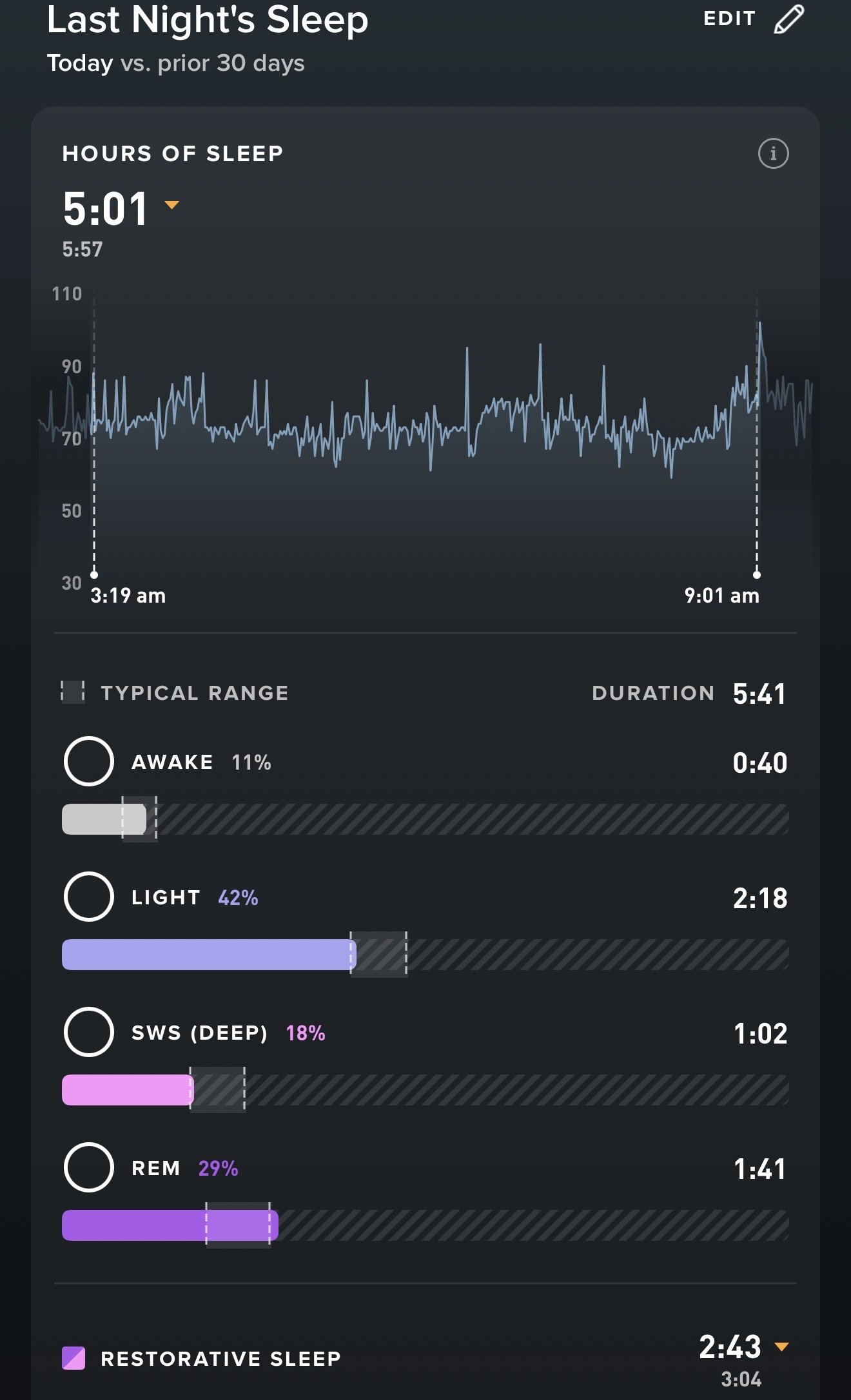Open the Hours of Sleep info icon

[x=773, y=154]
